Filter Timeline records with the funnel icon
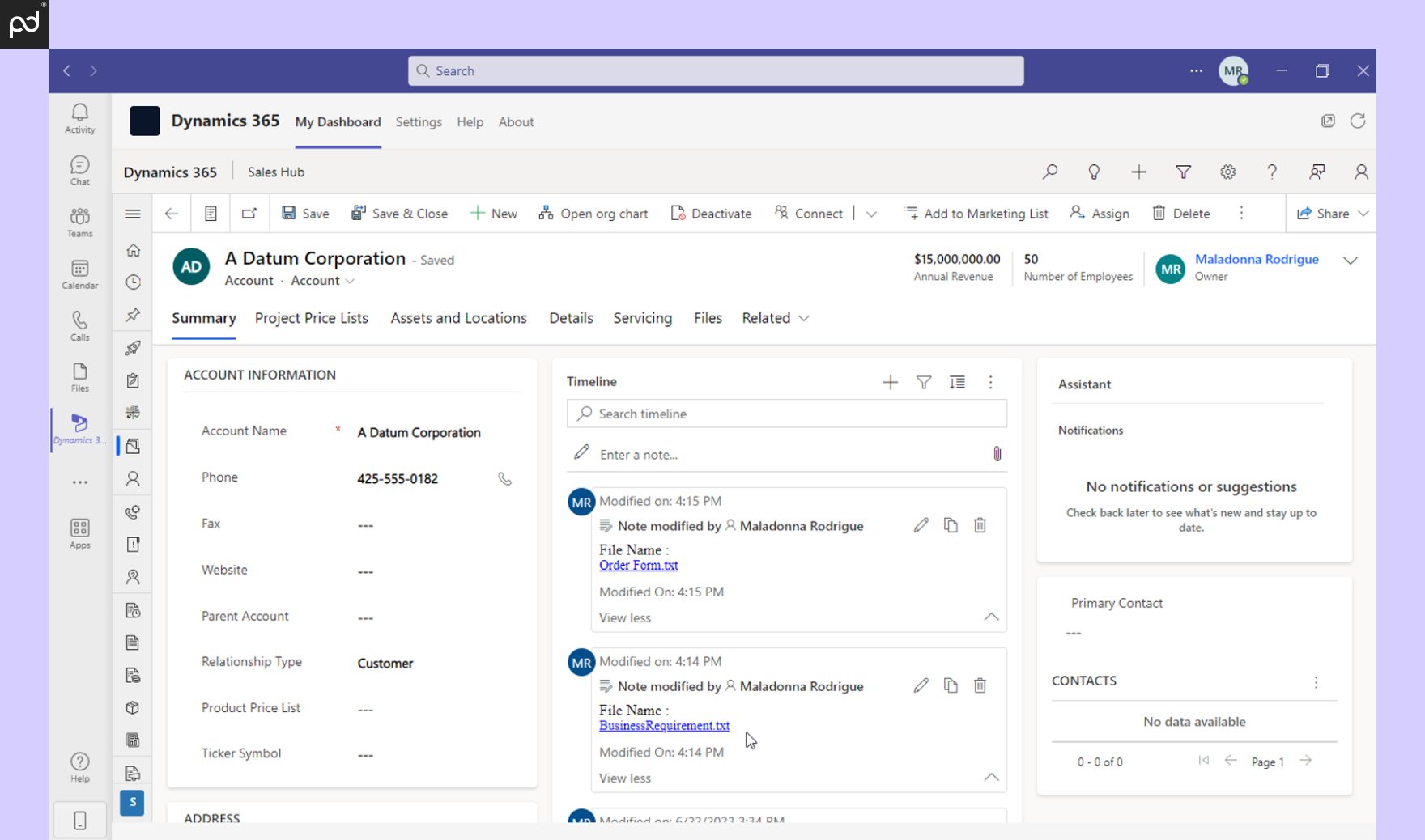Image resolution: width=1425 pixels, height=840 pixels. [924, 382]
